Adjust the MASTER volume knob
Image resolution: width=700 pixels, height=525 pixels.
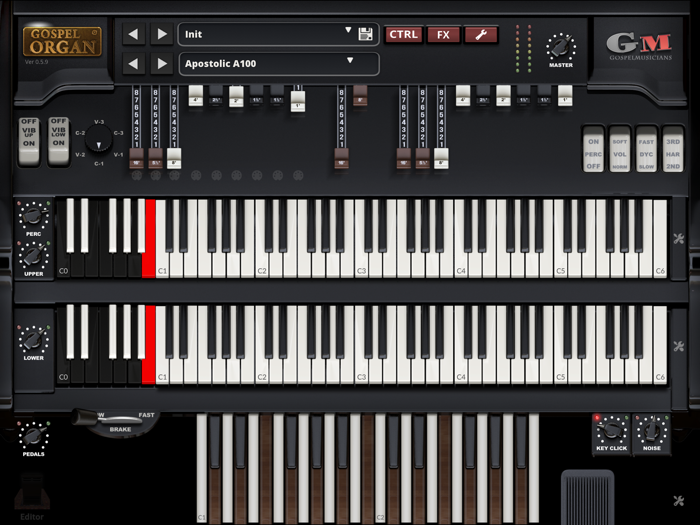[561, 47]
